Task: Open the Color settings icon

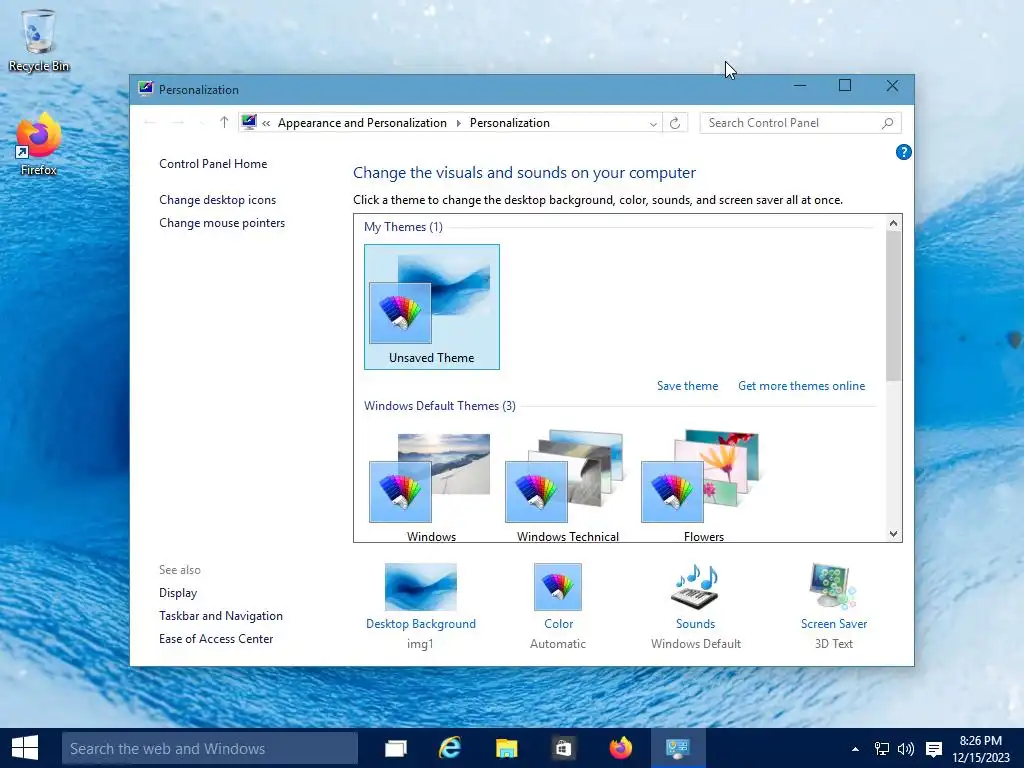Action: click(x=558, y=586)
